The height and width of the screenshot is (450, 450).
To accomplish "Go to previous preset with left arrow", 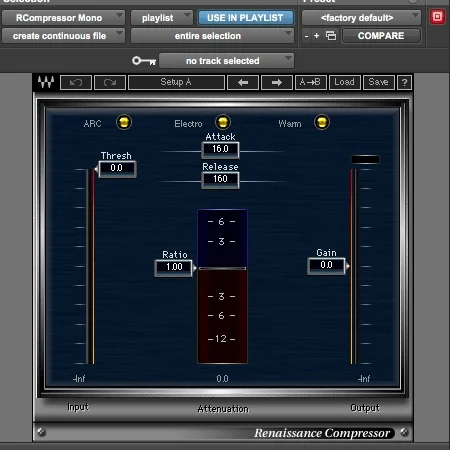I will (x=243, y=82).
